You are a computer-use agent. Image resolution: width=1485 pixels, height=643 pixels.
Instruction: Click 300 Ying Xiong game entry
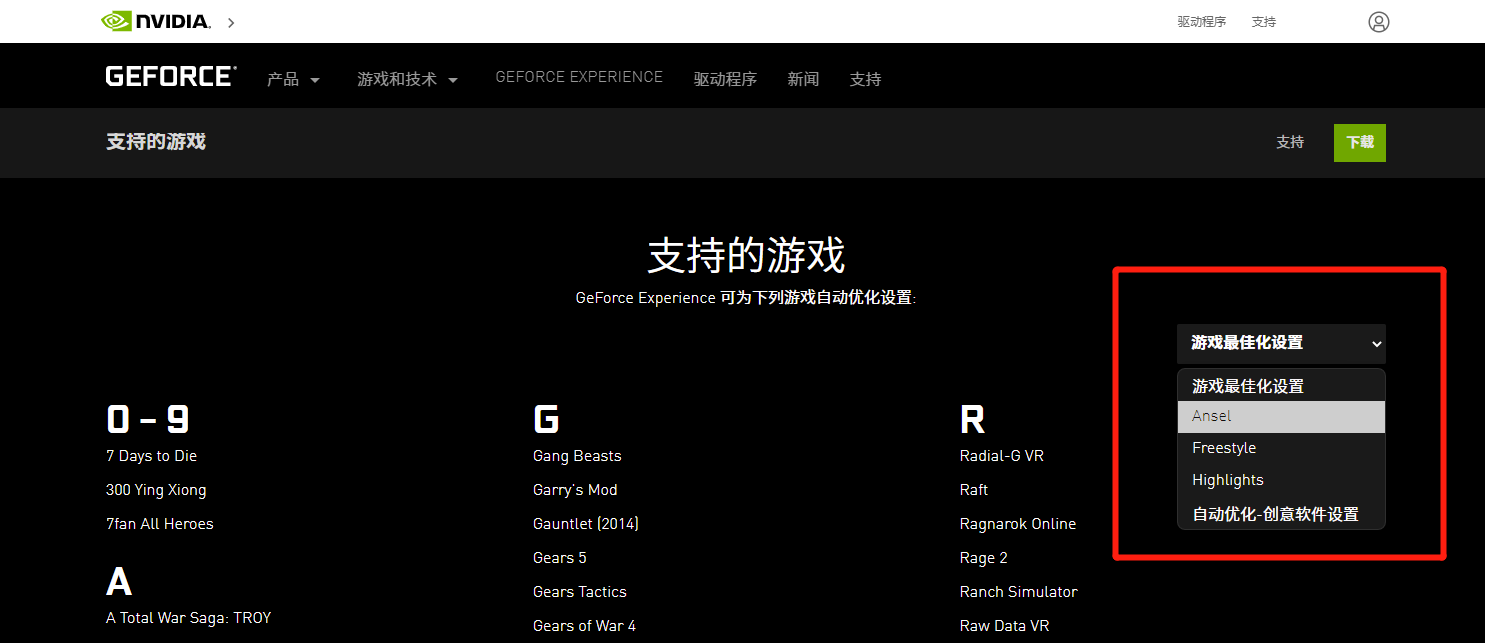[x=156, y=490]
